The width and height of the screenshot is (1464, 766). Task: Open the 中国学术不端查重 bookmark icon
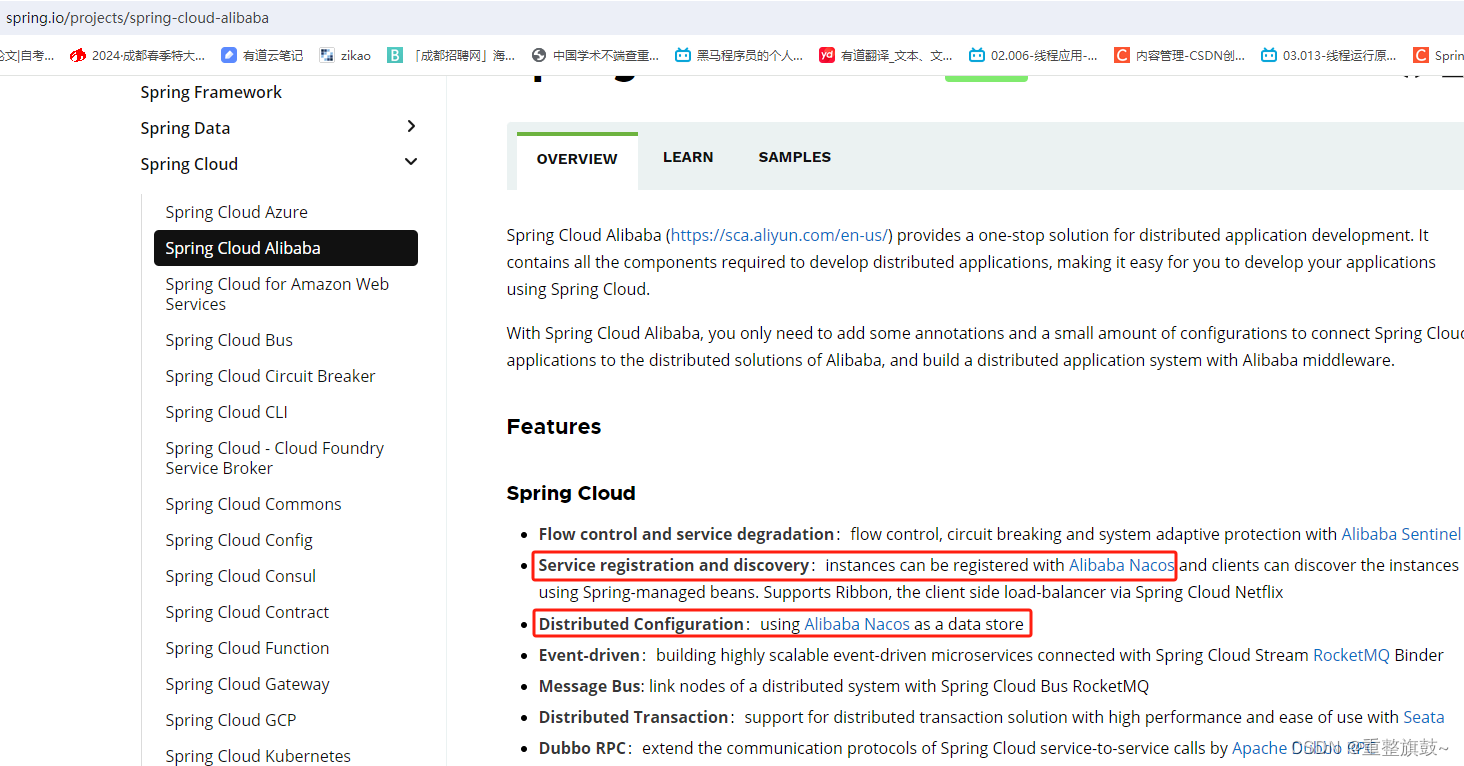tap(539, 56)
